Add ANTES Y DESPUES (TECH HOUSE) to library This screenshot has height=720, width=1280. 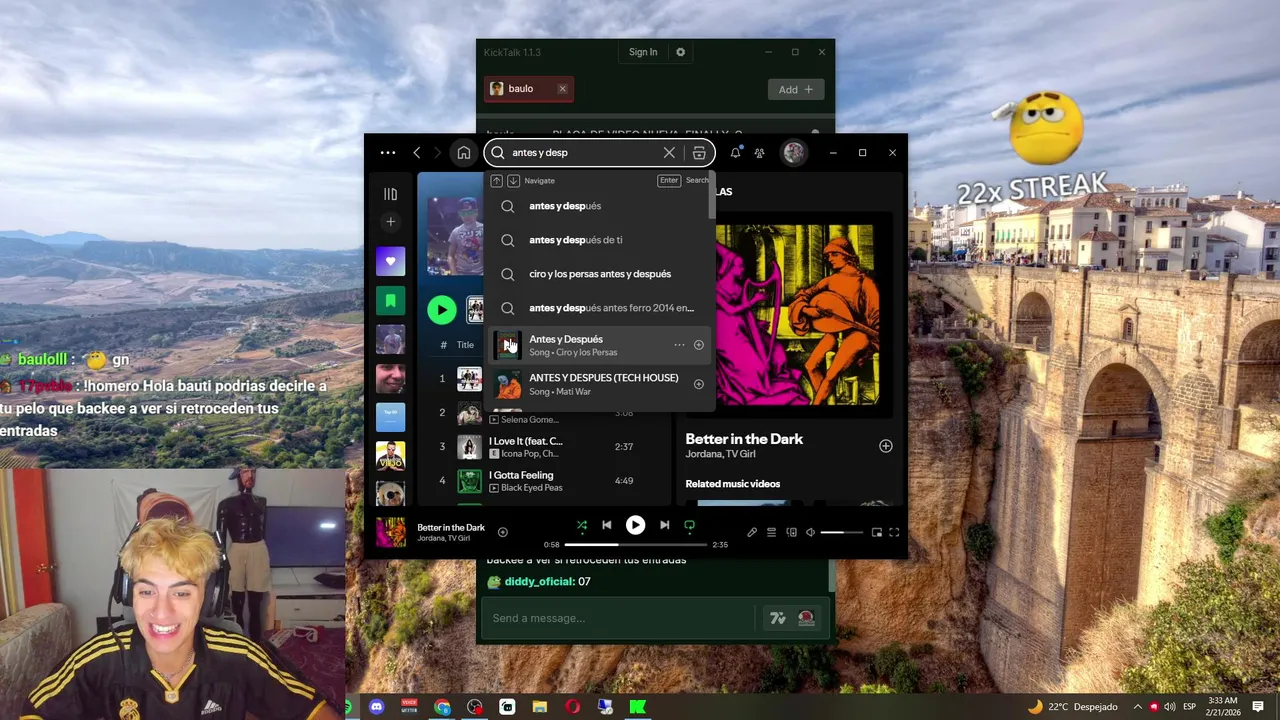699,384
